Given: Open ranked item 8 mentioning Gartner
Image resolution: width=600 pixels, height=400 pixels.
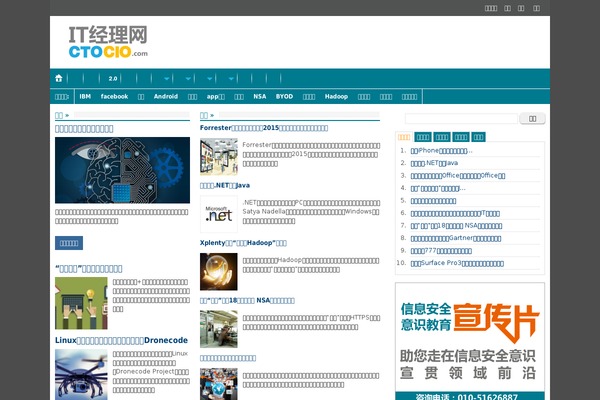Looking at the screenshot, I should pyautogui.click(x=456, y=238).
